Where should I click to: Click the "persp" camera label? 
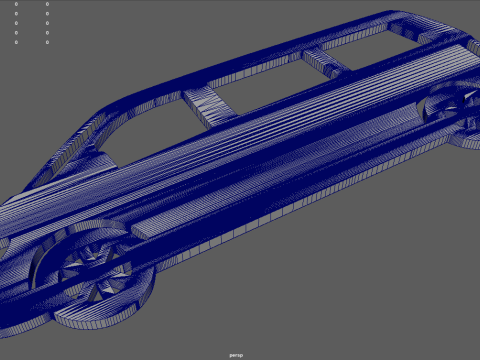tap(236, 355)
